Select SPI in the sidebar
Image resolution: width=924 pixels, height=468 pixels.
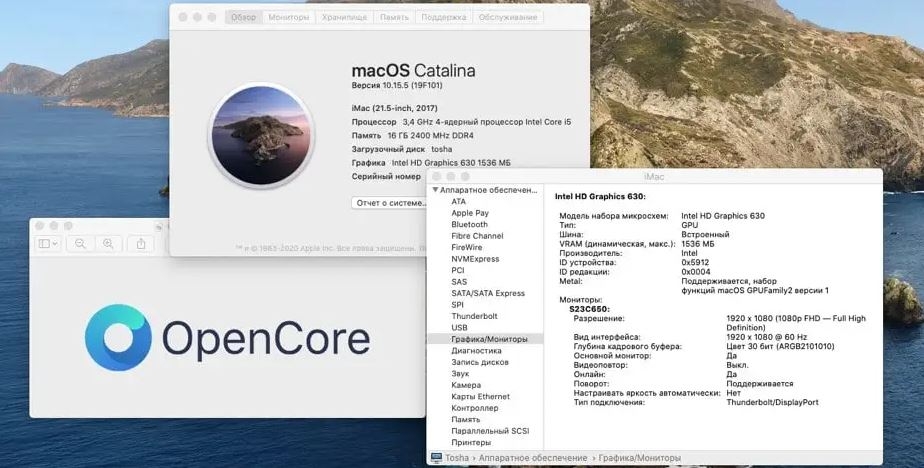pyautogui.click(x=457, y=305)
